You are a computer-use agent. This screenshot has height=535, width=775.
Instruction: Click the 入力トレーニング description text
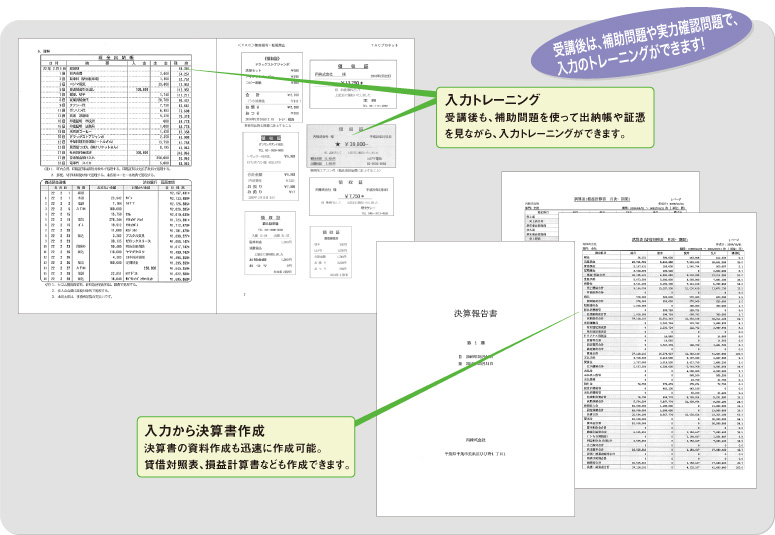542,125
